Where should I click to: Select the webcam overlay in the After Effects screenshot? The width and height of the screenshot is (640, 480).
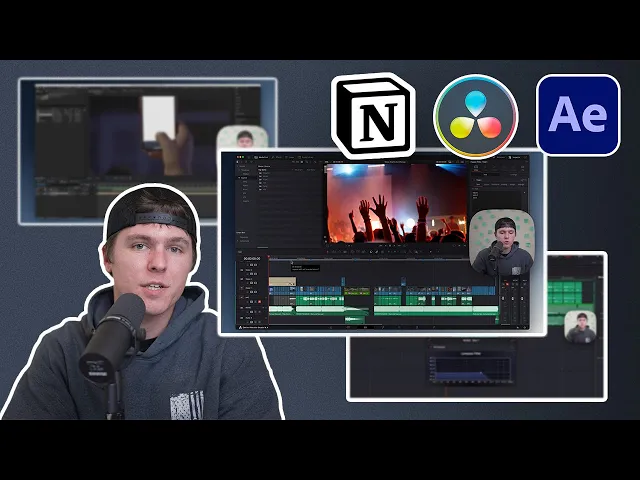click(x=242, y=137)
